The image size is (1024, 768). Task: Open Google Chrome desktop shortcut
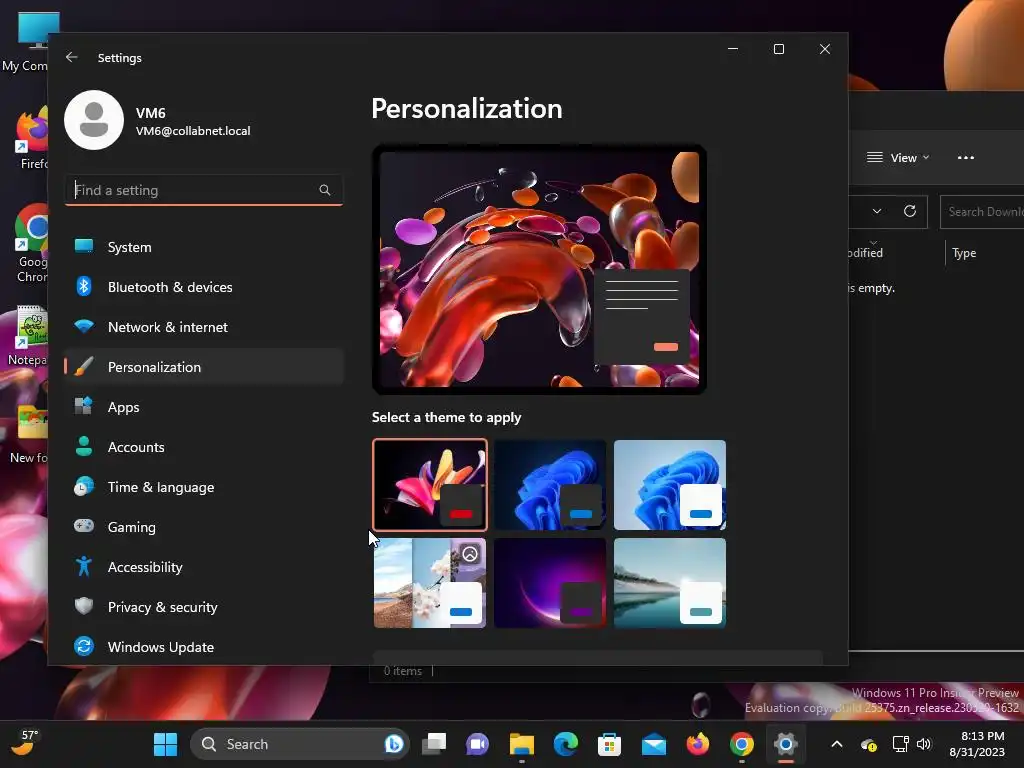(x=31, y=242)
